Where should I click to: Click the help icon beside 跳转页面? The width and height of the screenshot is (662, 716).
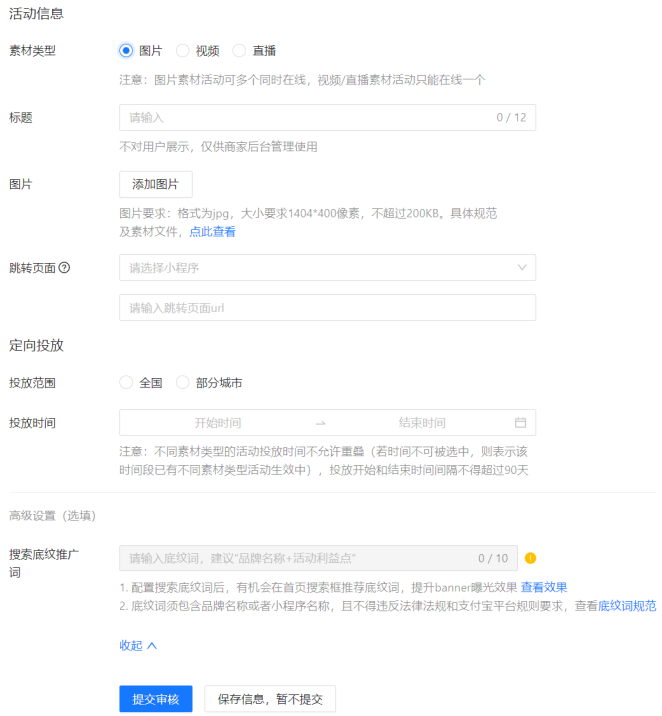[64, 268]
